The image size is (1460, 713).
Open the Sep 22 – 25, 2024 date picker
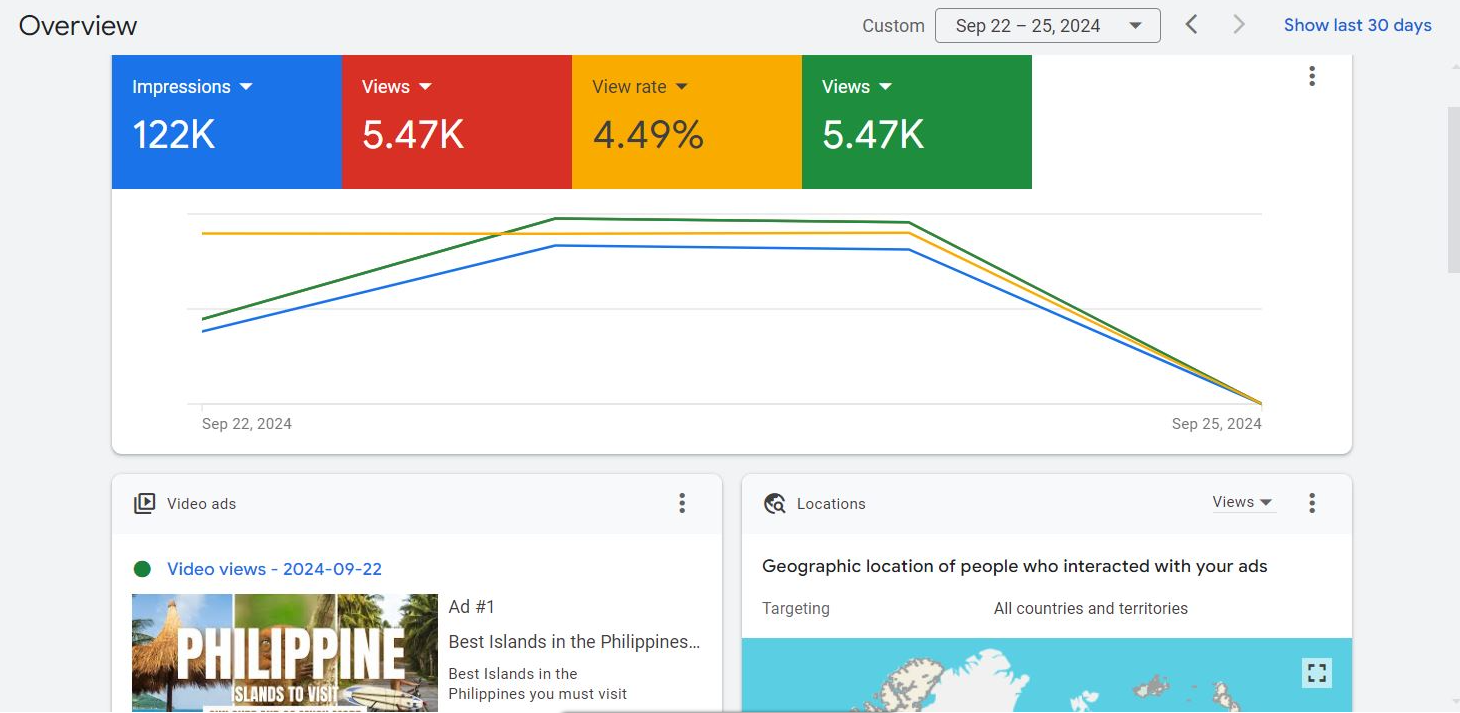(x=1047, y=26)
